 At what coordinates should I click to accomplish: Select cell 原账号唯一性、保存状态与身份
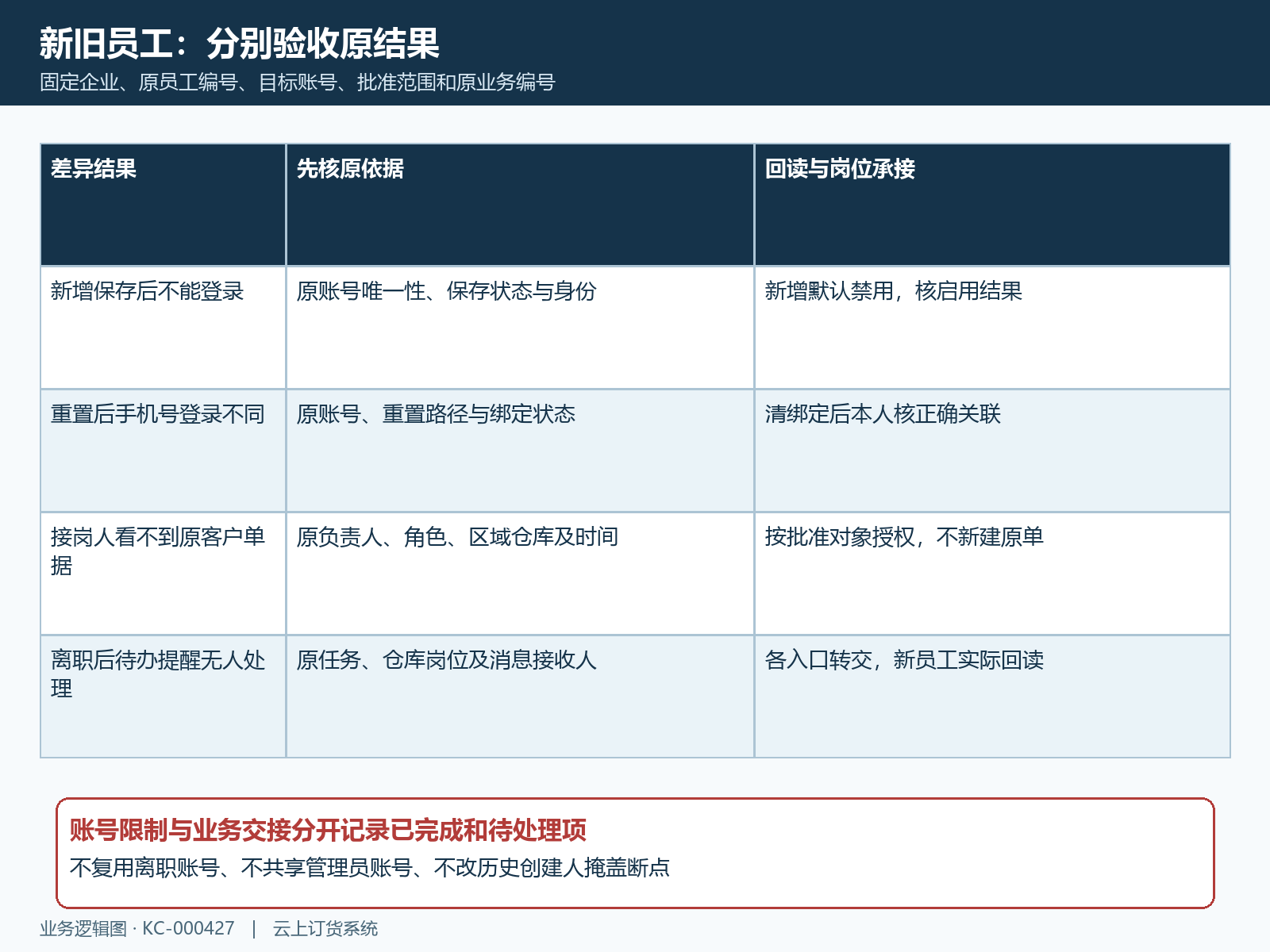520,328
